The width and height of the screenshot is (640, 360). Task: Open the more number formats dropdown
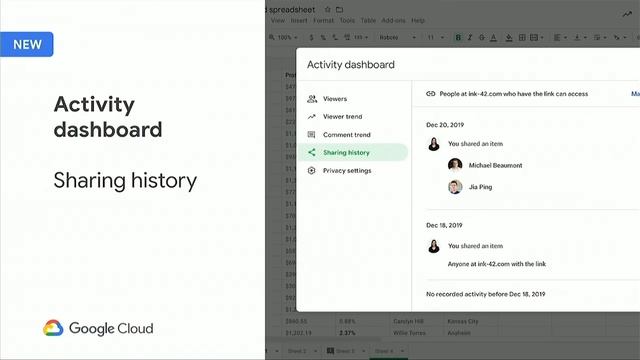[x=361, y=38]
